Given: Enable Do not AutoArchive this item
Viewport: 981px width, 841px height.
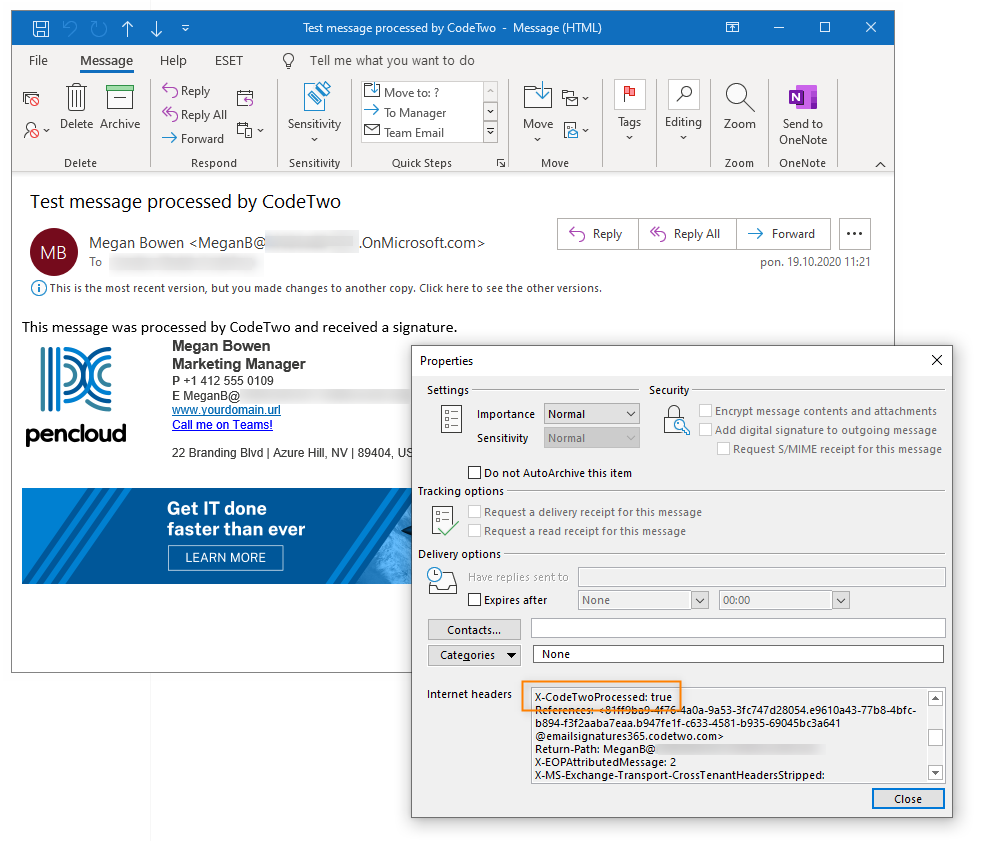Looking at the screenshot, I should pos(475,472).
